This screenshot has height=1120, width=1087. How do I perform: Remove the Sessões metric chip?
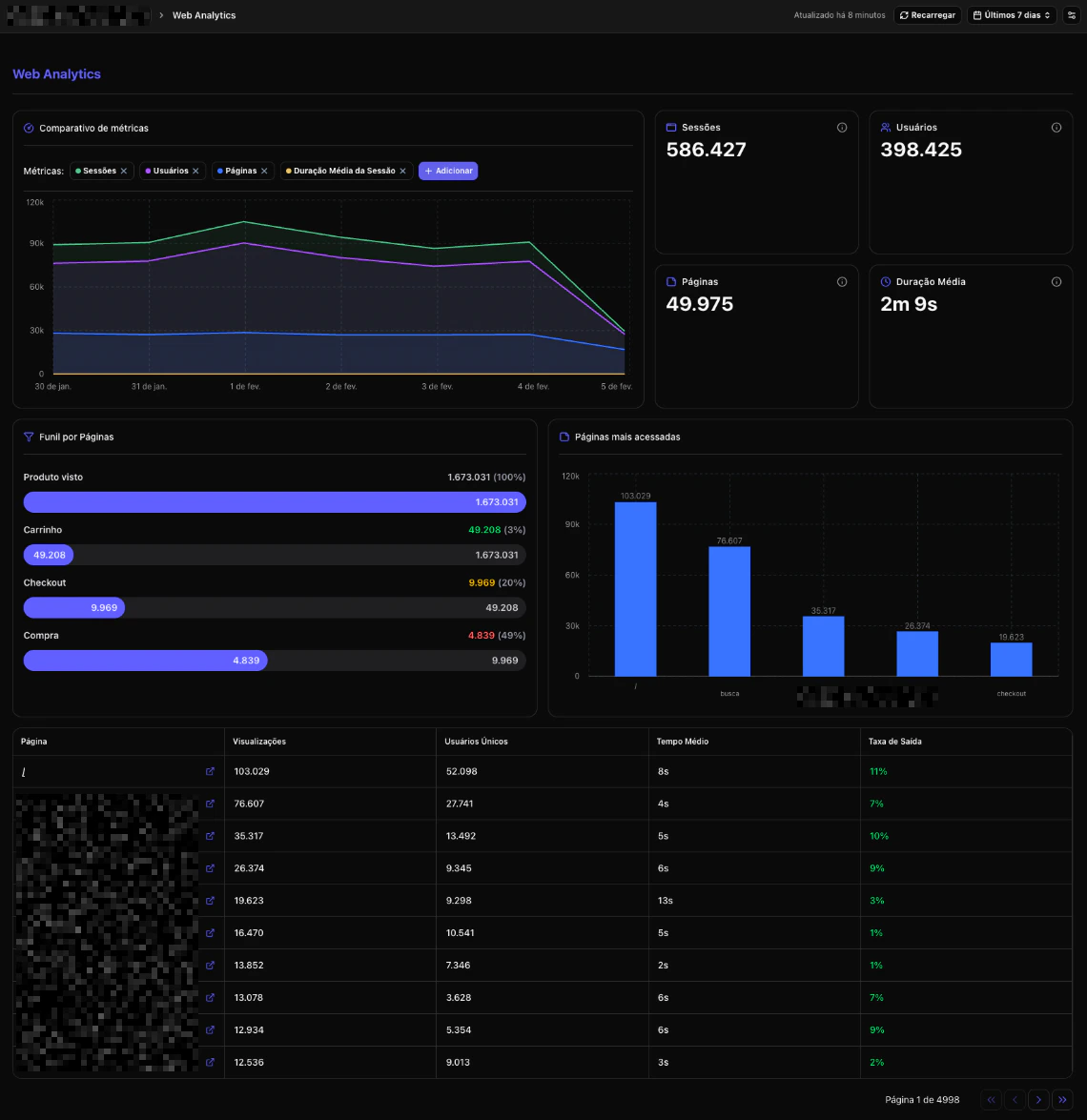(124, 171)
